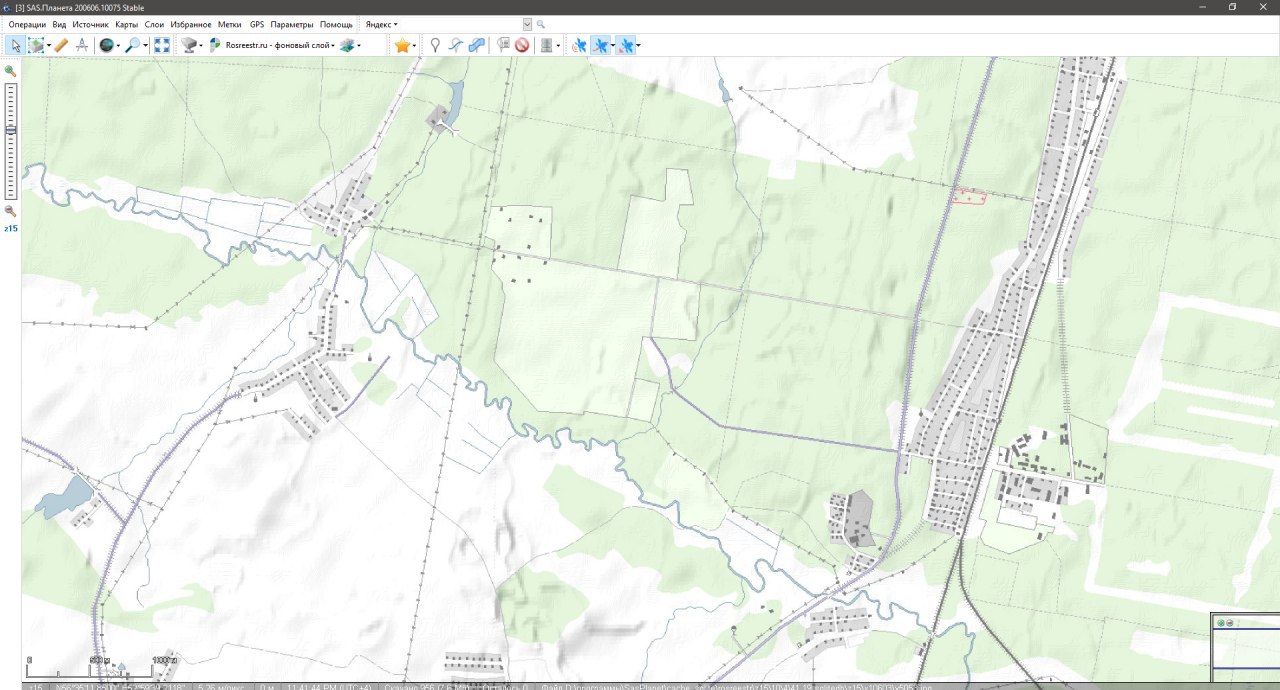The width and height of the screenshot is (1280, 690).
Task: Select the distance ruler tool
Action: pyautogui.click(x=61, y=45)
